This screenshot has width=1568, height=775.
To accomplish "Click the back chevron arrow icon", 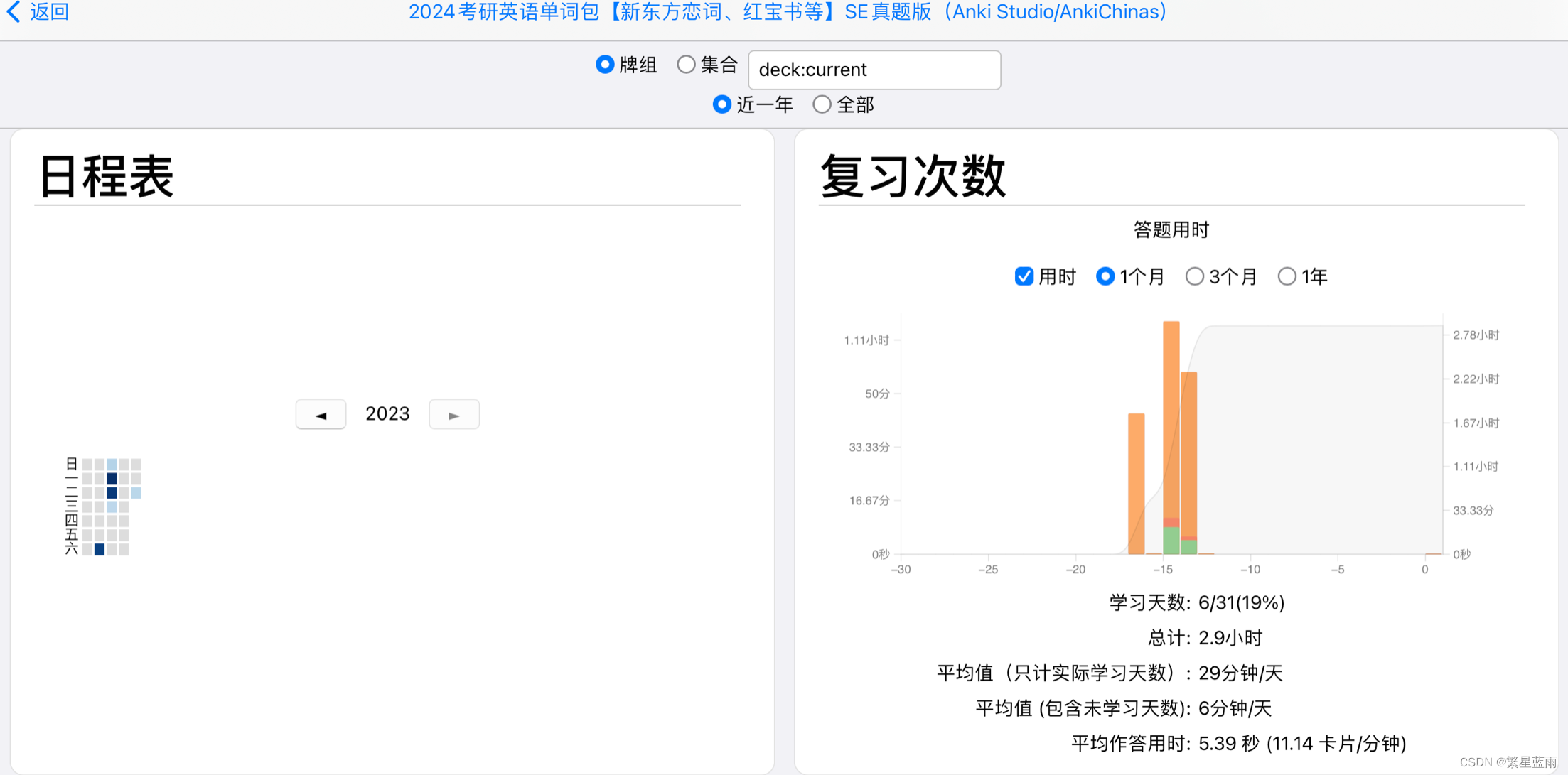I will pyautogui.click(x=14, y=11).
